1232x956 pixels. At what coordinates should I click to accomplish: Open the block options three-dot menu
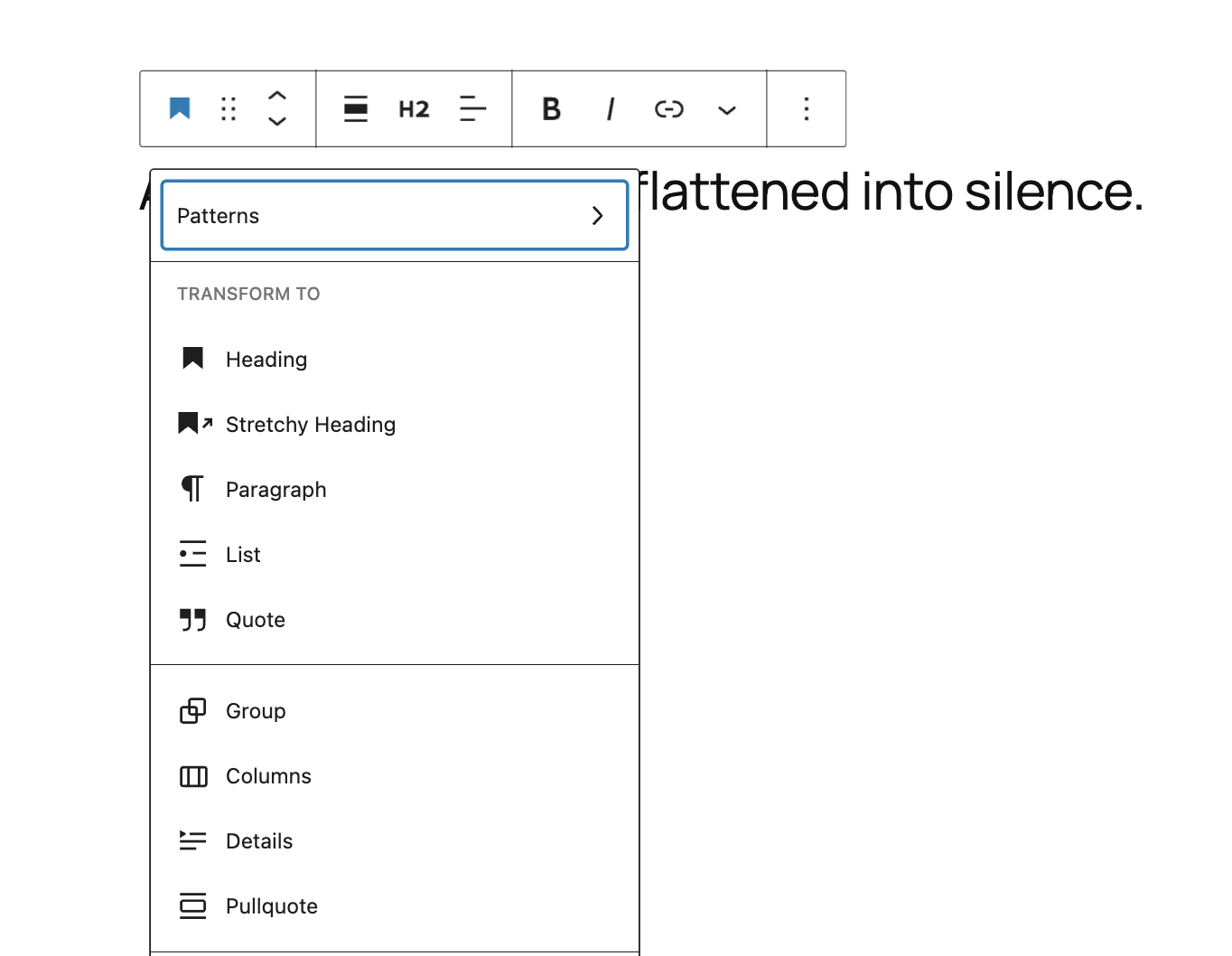coord(807,109)
